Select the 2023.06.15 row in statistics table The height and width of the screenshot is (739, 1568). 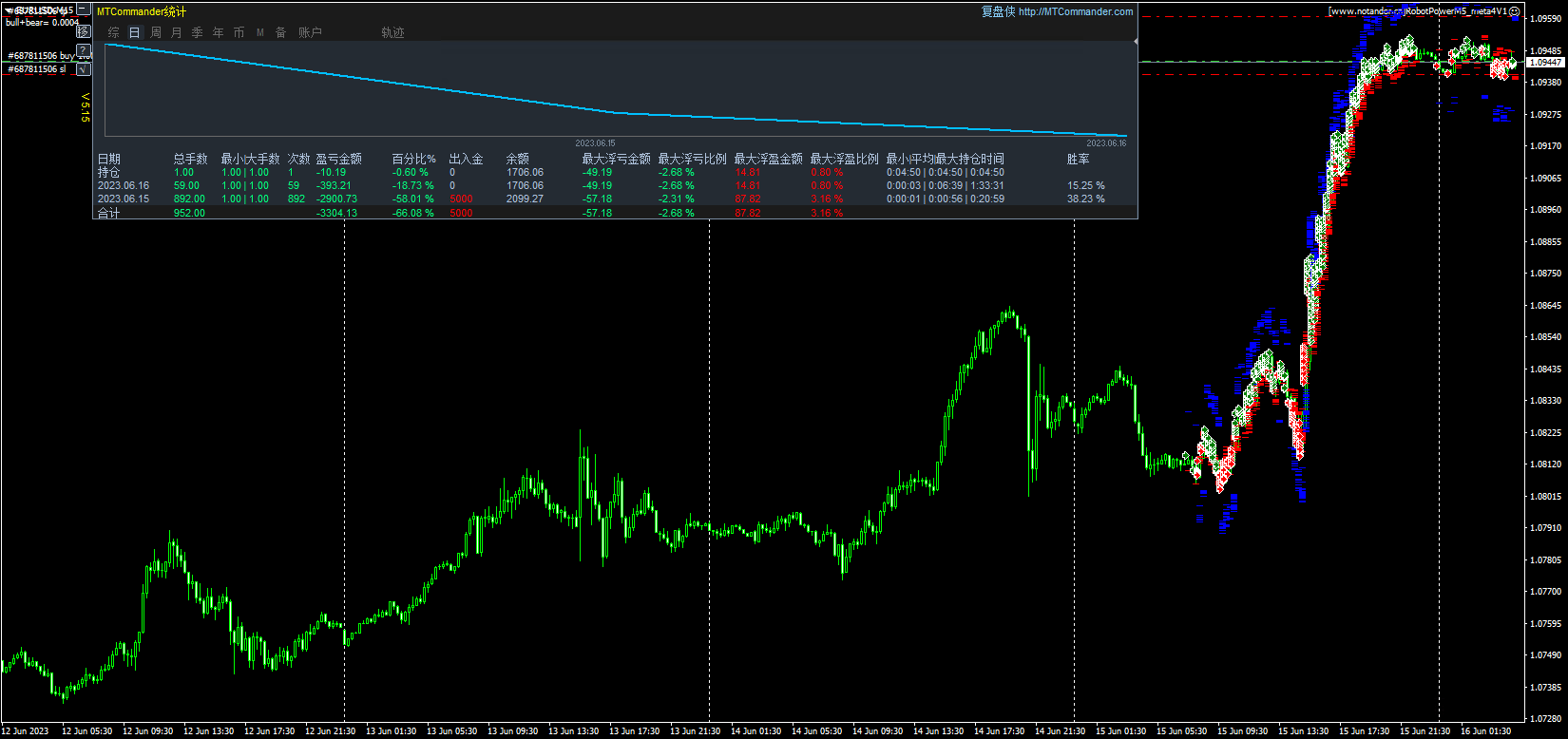pos(124,199)
